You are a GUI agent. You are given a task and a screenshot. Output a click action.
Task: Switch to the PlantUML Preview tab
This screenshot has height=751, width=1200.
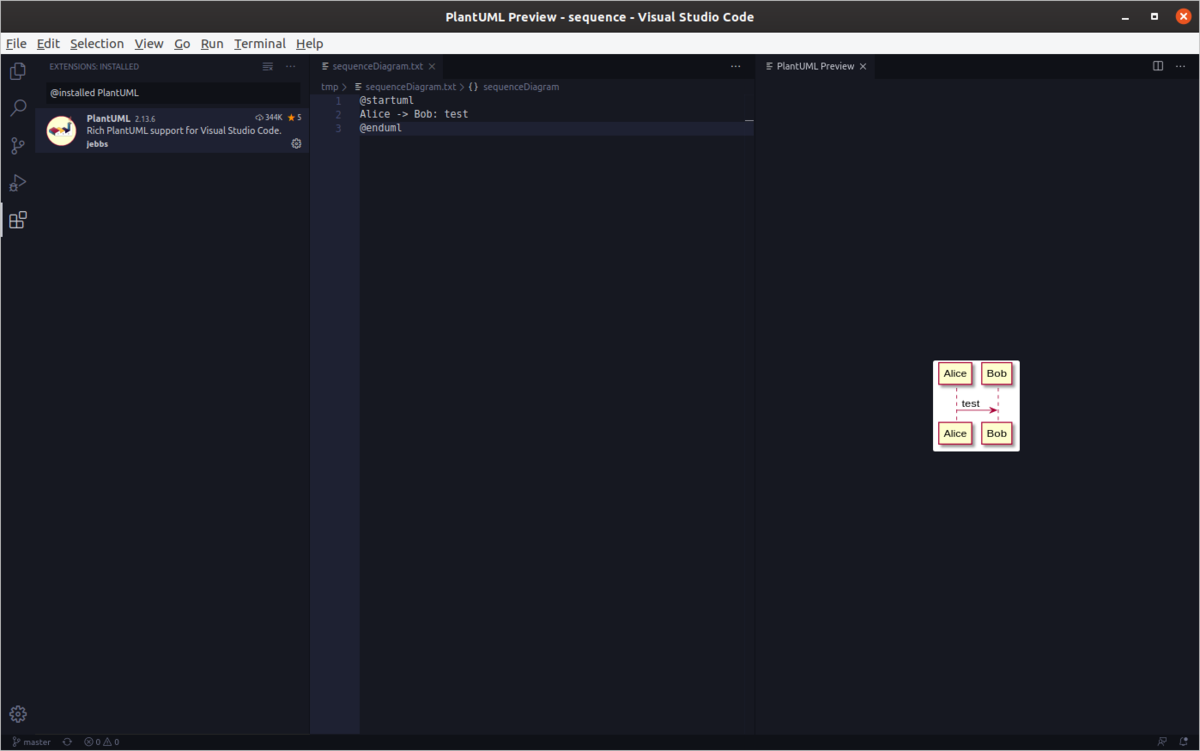click(815, 66)
